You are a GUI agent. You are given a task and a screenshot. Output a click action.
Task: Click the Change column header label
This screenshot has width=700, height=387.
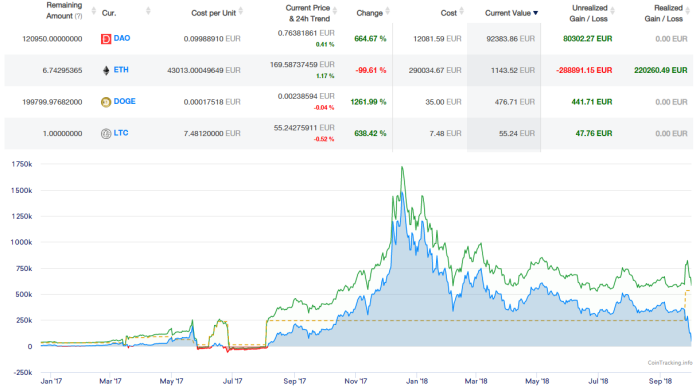point(369,13)
